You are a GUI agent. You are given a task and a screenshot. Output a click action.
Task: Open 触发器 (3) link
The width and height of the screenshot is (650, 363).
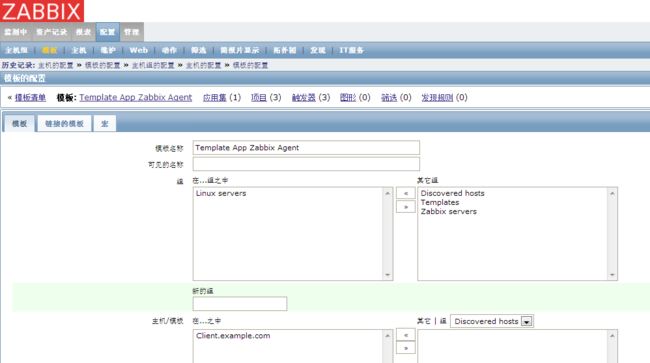point(303,97)
